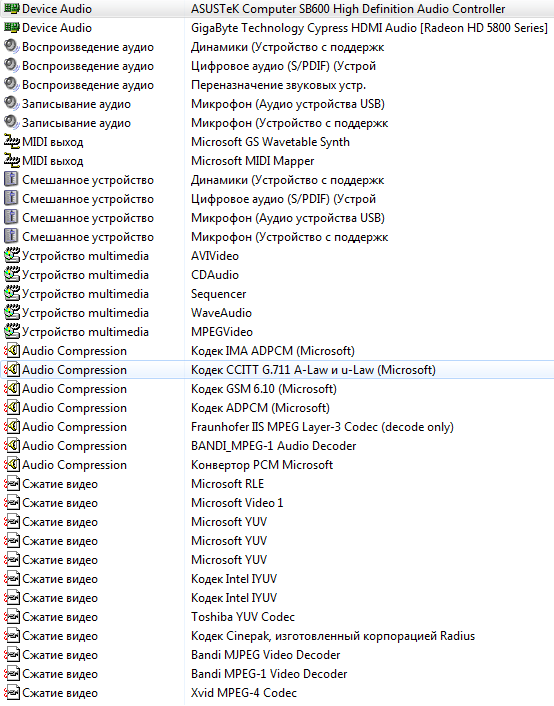Click the text Microsoft RLE
The image size is (554, 706).
[x=227, y=484]
